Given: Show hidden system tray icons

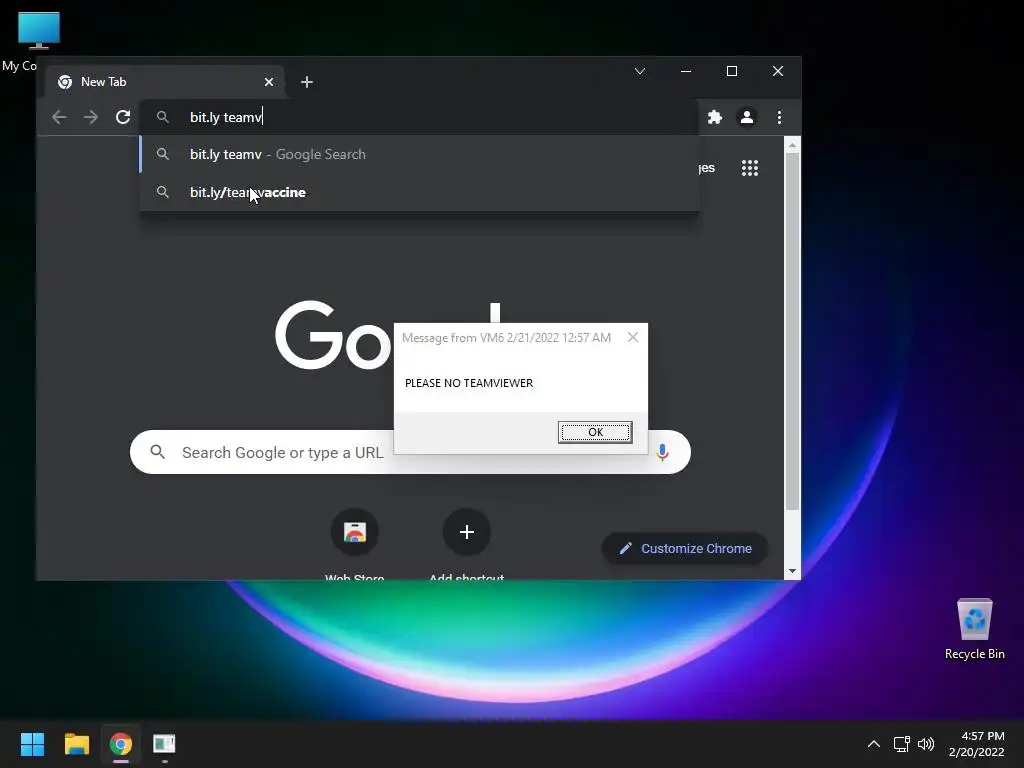Looking at the screenshot, I should [874, 744].
